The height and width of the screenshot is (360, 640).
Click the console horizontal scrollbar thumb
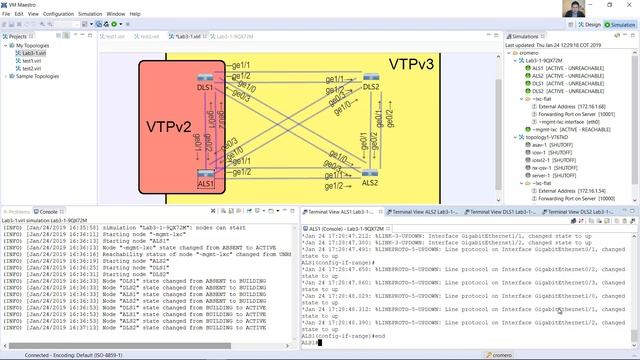click(119, 346)
